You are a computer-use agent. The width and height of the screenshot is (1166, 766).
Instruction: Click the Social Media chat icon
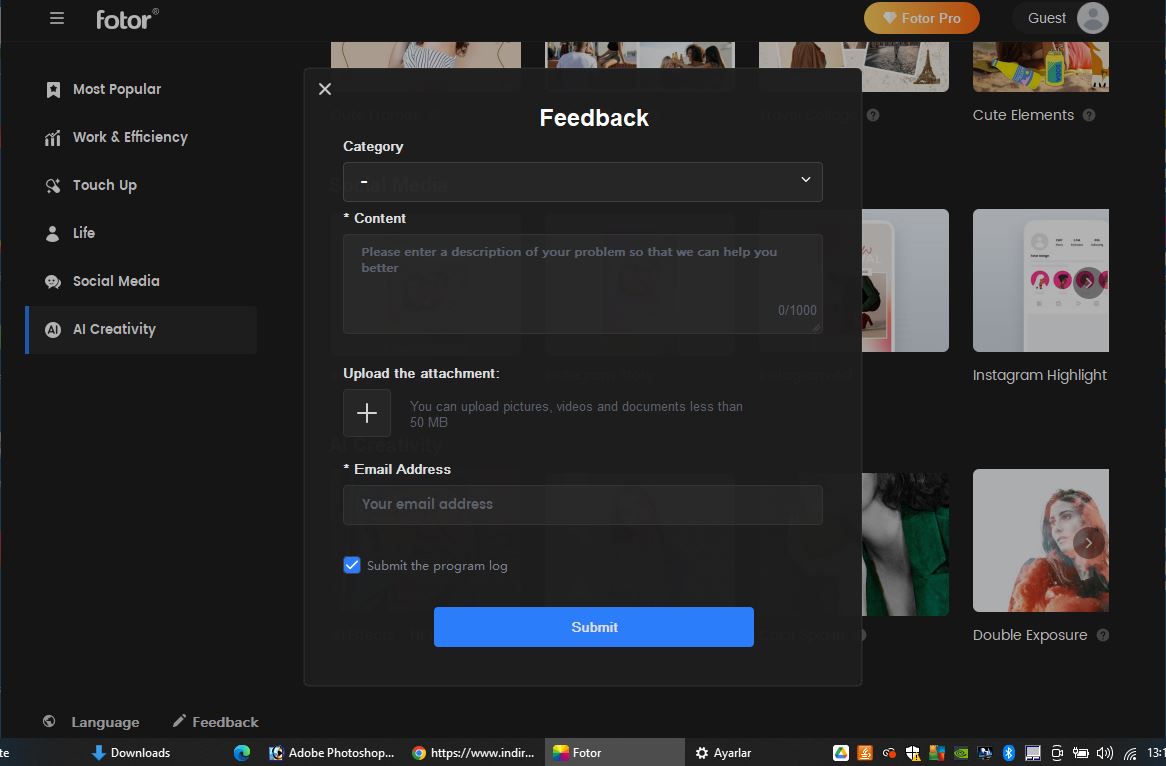pyautogui.click(x=53, y=282)
